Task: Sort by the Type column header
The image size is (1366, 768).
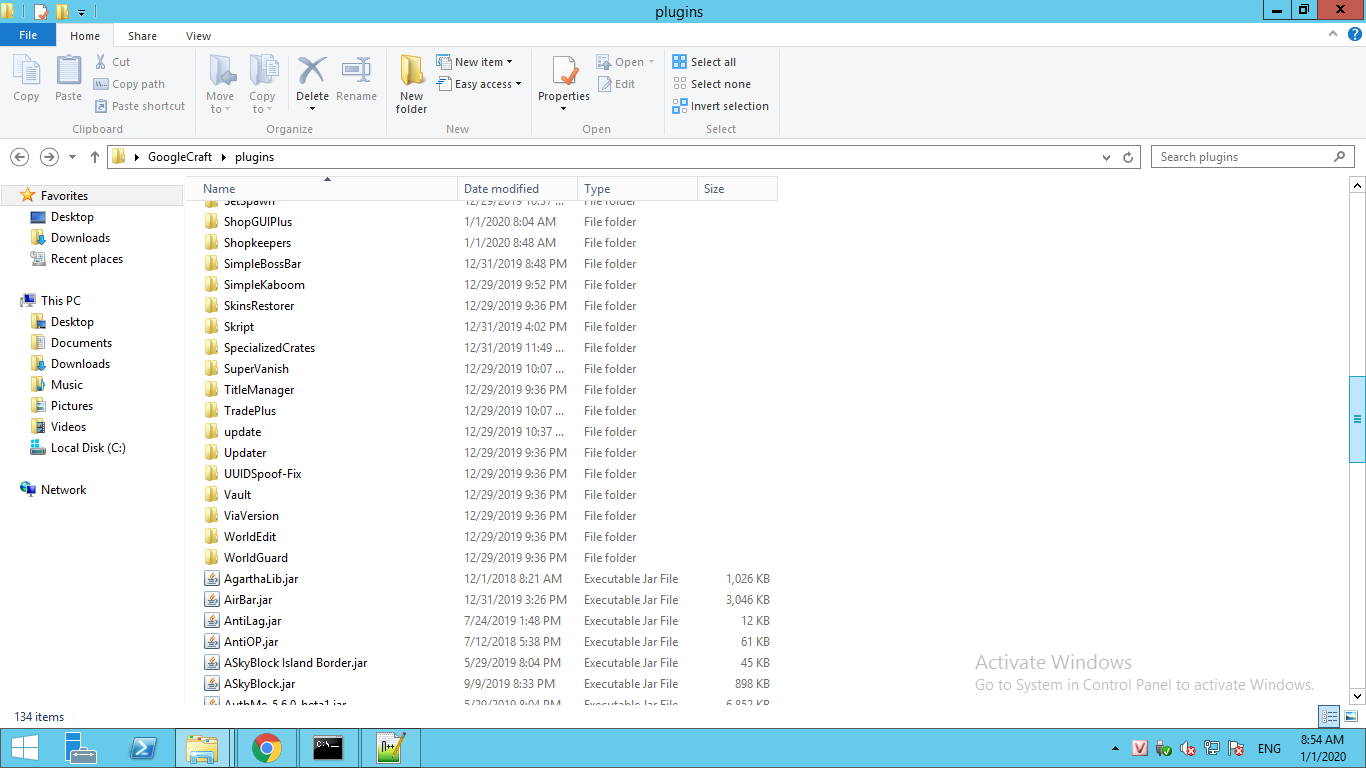Action: coord(637,188)
